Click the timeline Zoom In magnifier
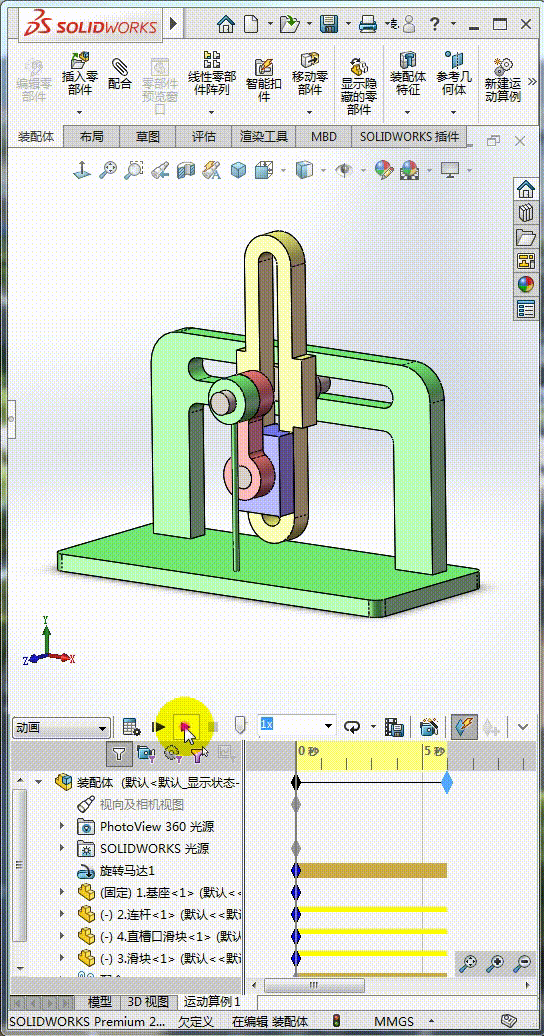 point(495,964)
